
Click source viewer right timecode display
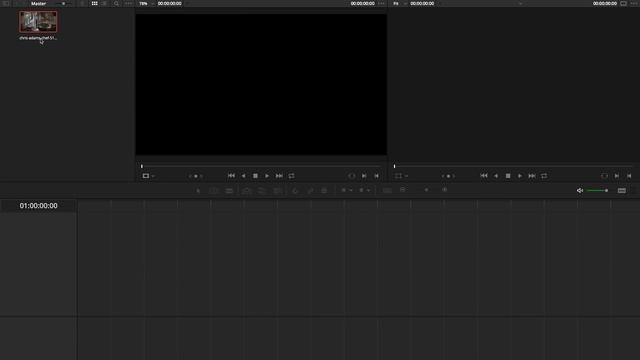coord(362,3)
